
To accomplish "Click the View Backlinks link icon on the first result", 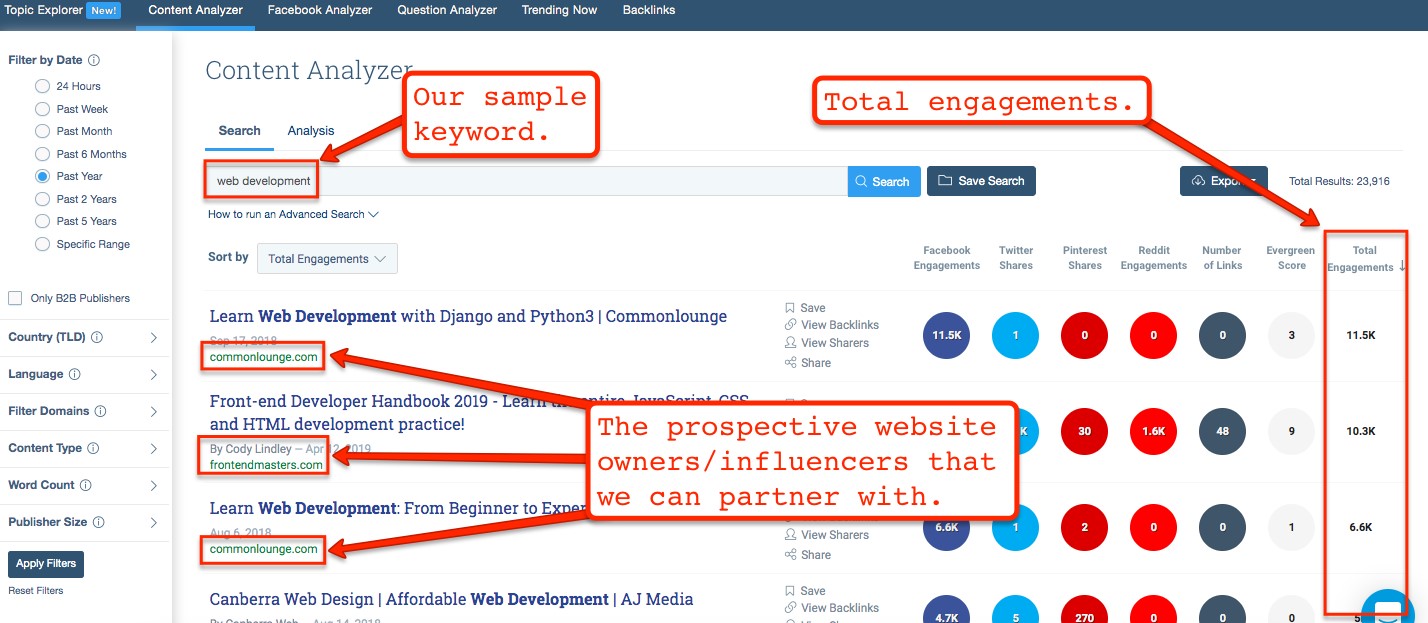I will (x=790, y=325).
